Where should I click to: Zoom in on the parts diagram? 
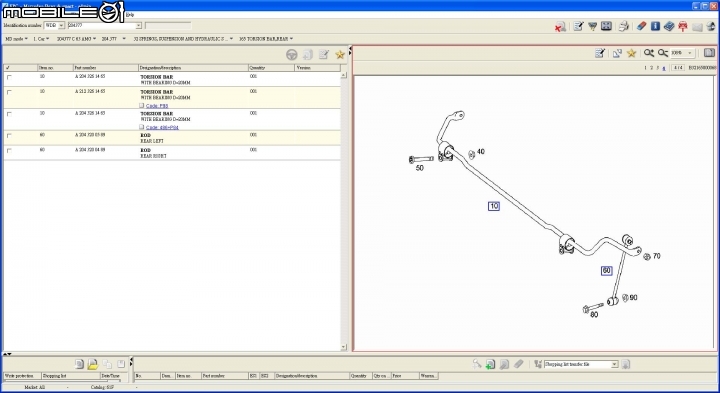click(648, 53)
